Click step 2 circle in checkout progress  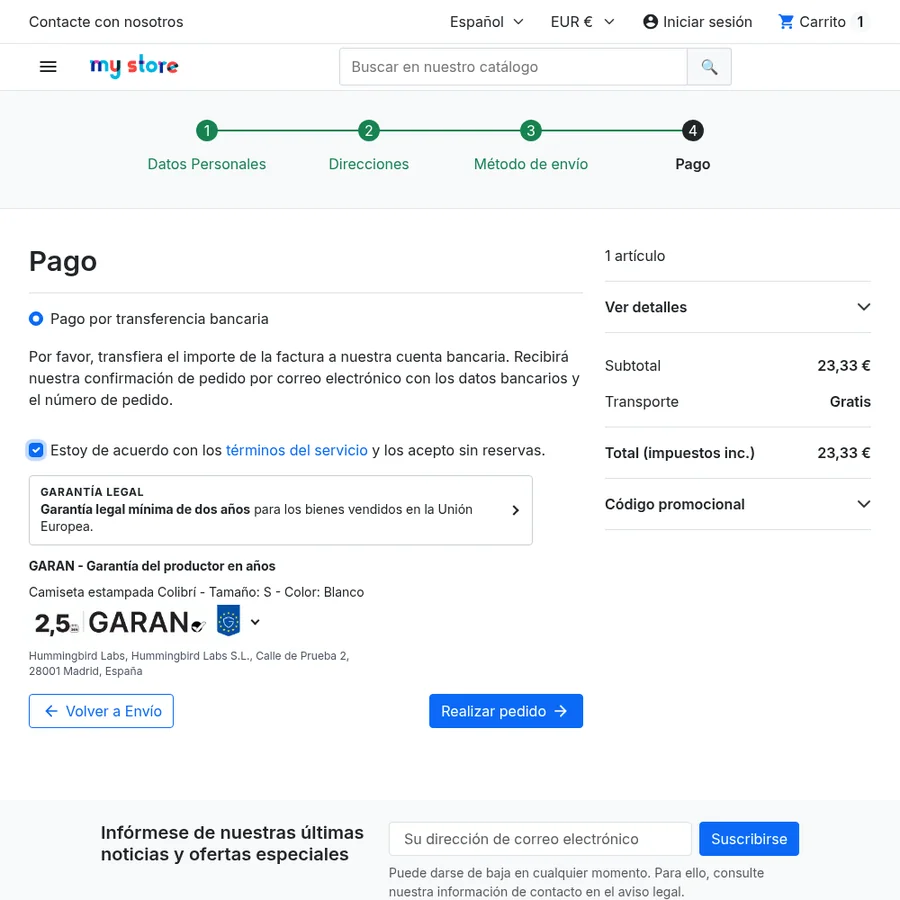[x=368, y=131]
